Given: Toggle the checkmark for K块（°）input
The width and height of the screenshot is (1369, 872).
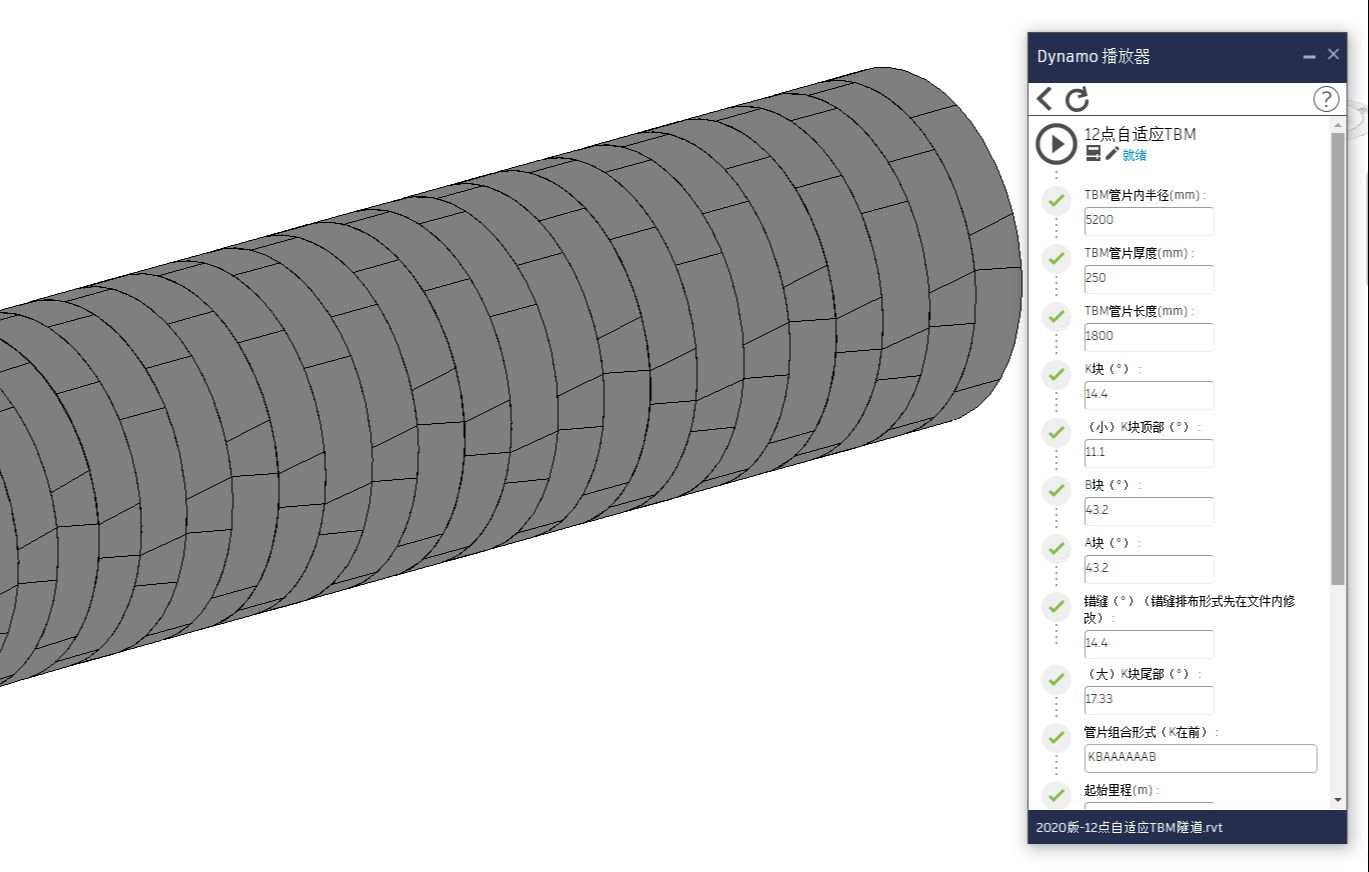Looking at the screenshot, I should coord(1056,375).
